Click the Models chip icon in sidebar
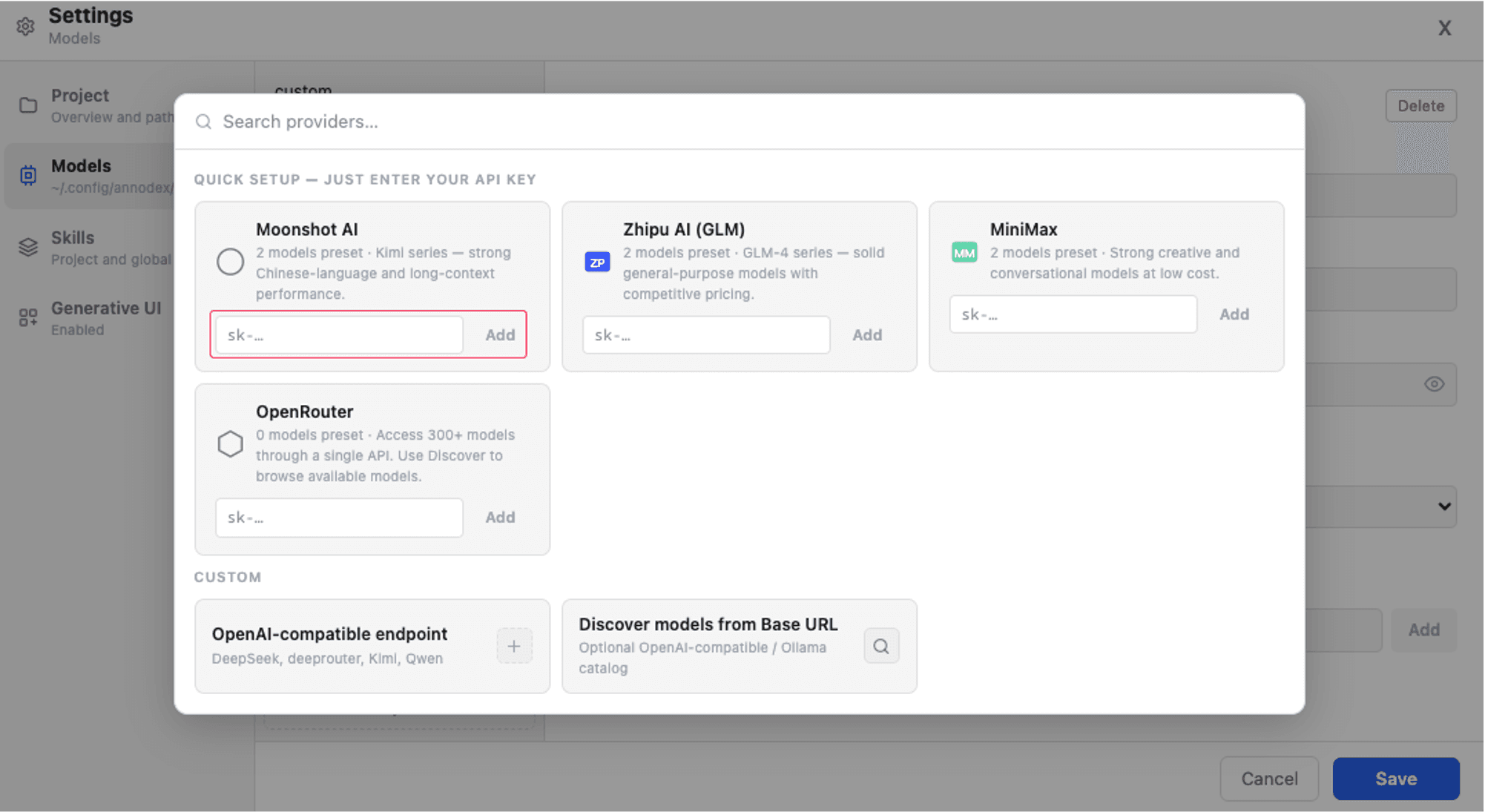 point(28,175)
